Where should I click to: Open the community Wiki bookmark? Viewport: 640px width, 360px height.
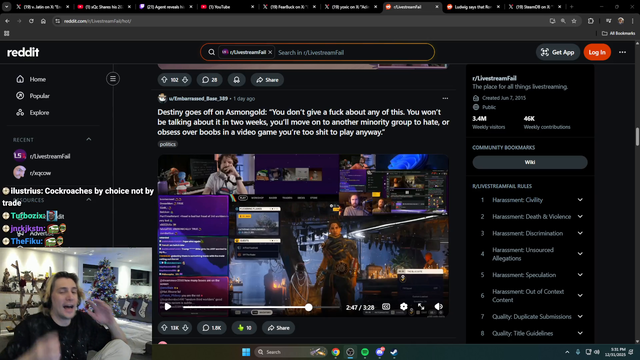[530, 162]
